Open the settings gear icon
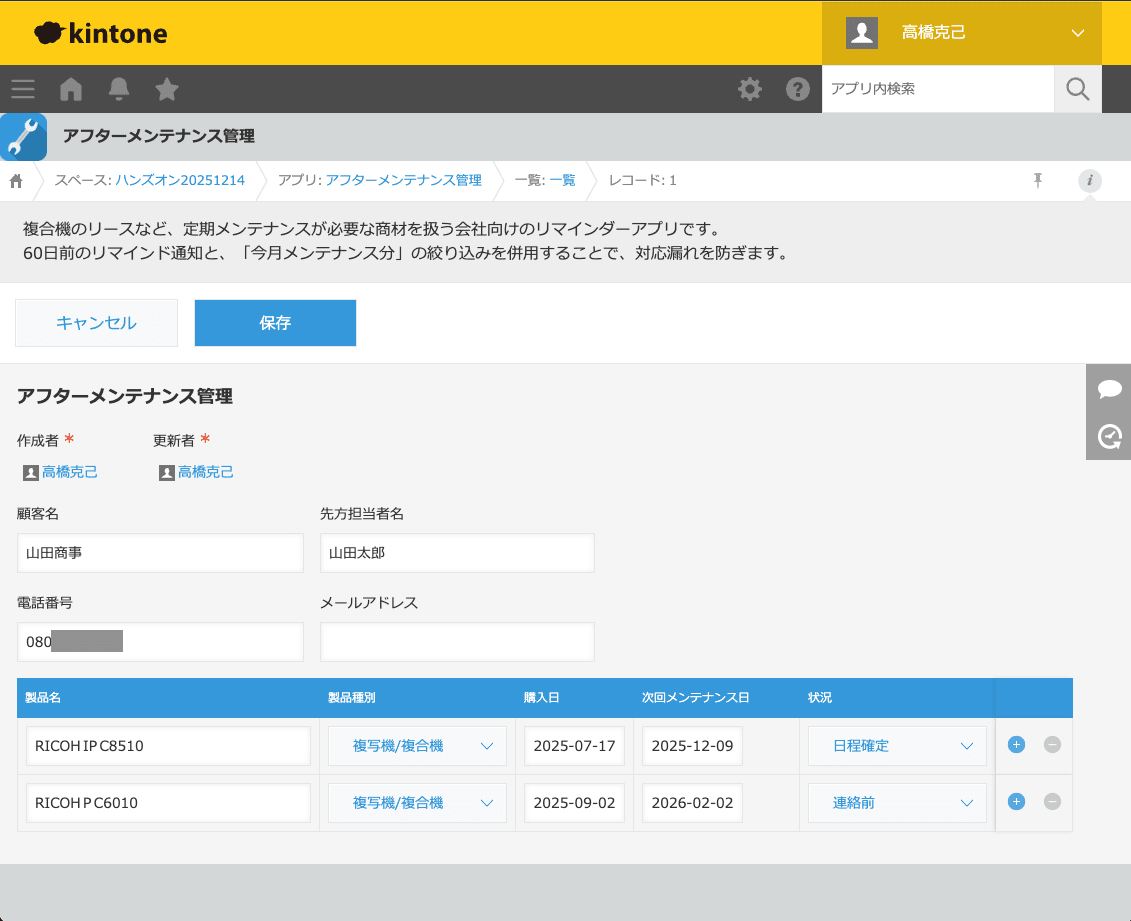This screenshot has height=921, width=1131. click(x=750, y=89)
